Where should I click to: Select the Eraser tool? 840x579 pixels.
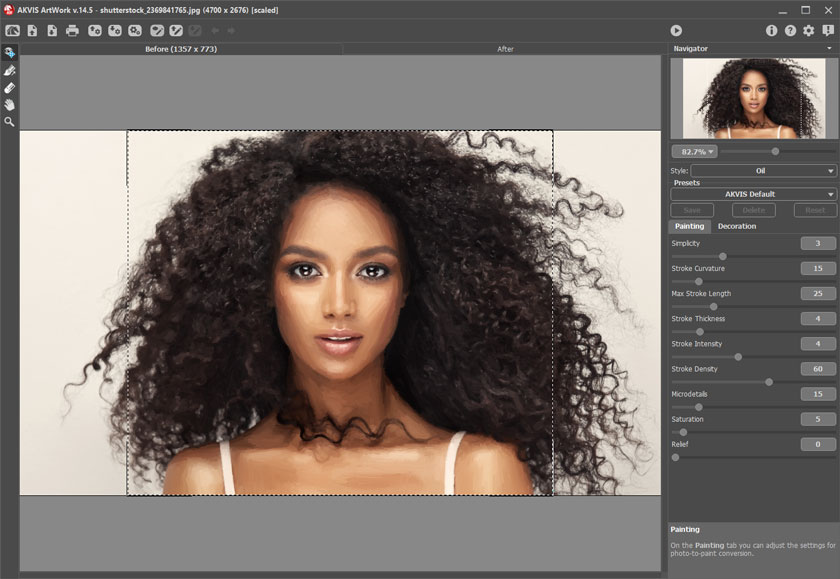10,88
